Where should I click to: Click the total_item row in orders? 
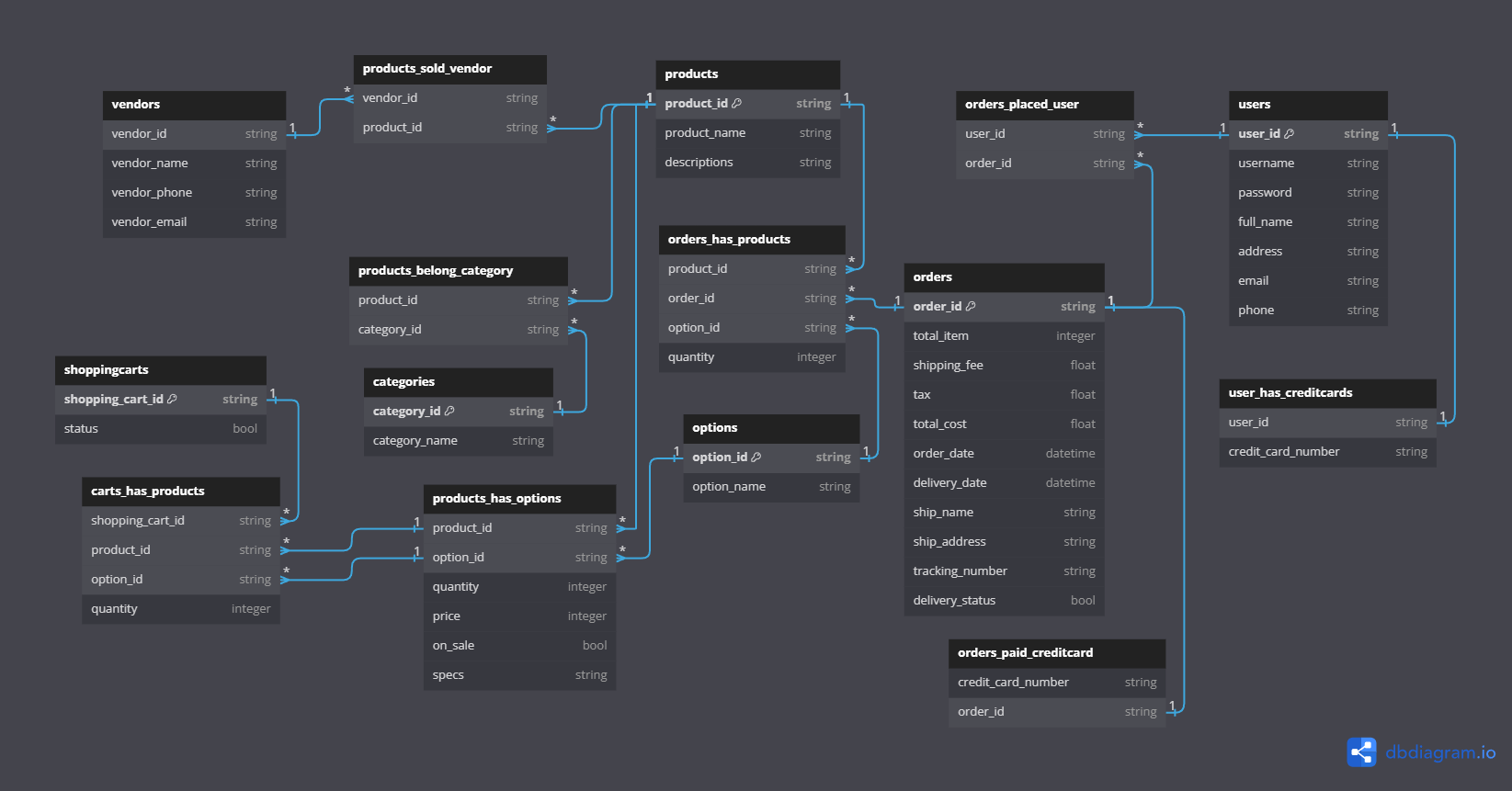click(x=1005, y=336)
